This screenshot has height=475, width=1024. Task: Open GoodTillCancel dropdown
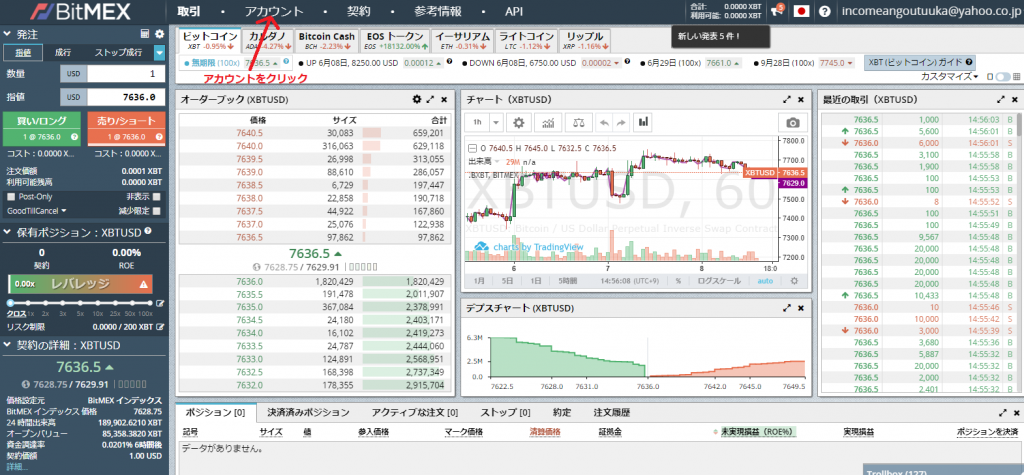tap(37, 211)
